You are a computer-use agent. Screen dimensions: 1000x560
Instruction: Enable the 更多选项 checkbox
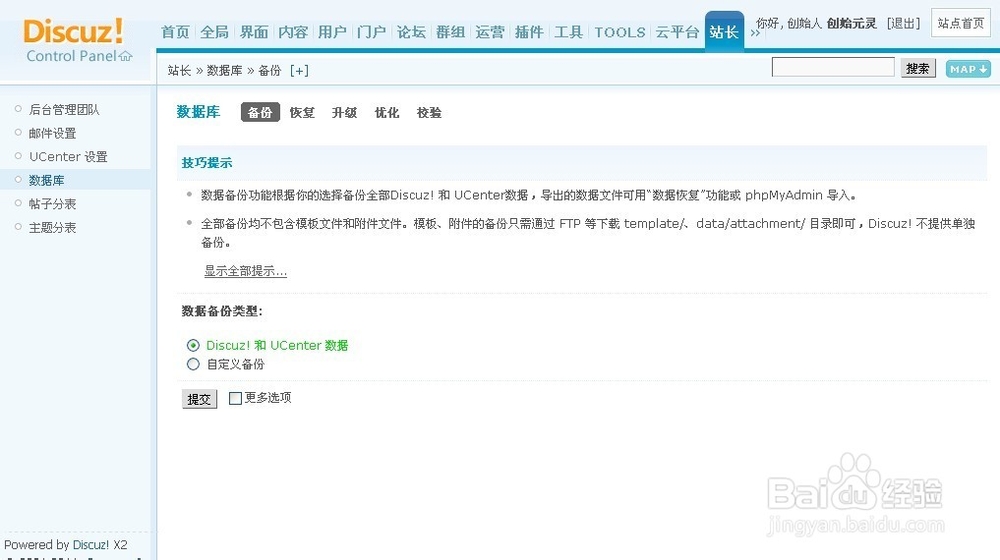235,399
